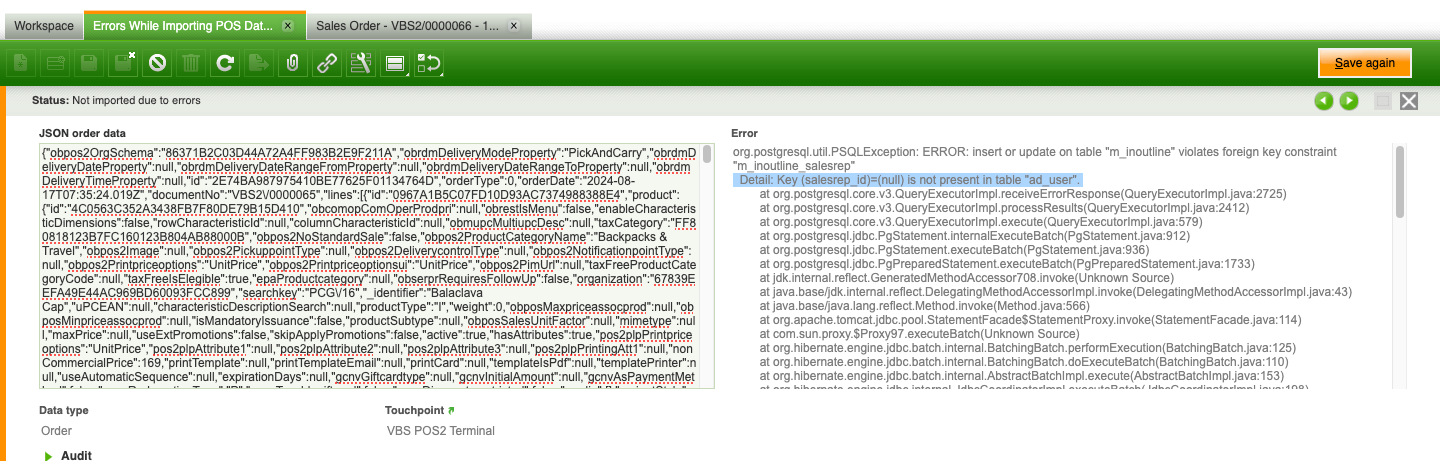Open the form/grid view layout dropdown

(394, 64)
